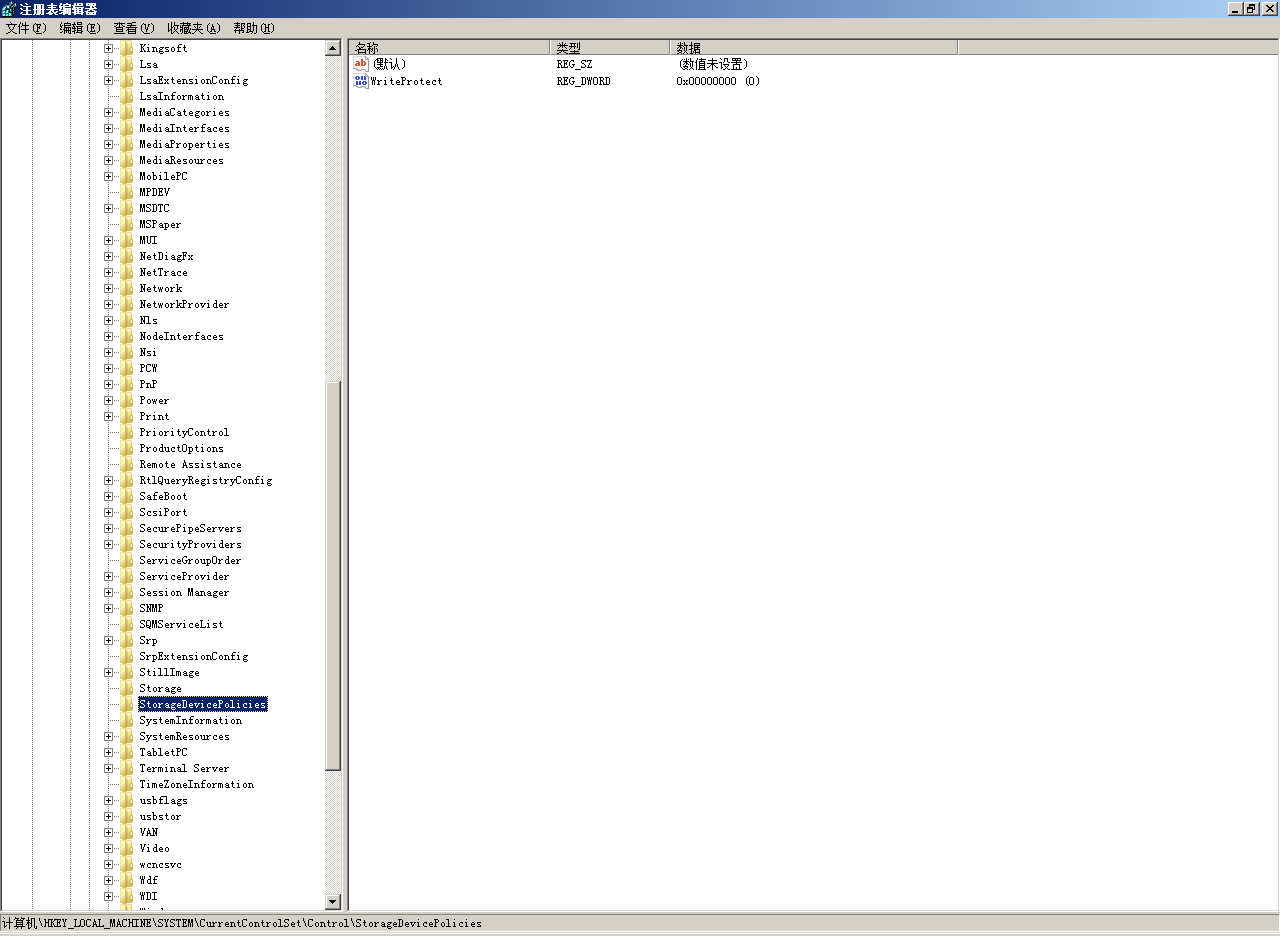Expand the Network registry key
Viewport: 1280px width, 936px height.
tap(108, 288)
